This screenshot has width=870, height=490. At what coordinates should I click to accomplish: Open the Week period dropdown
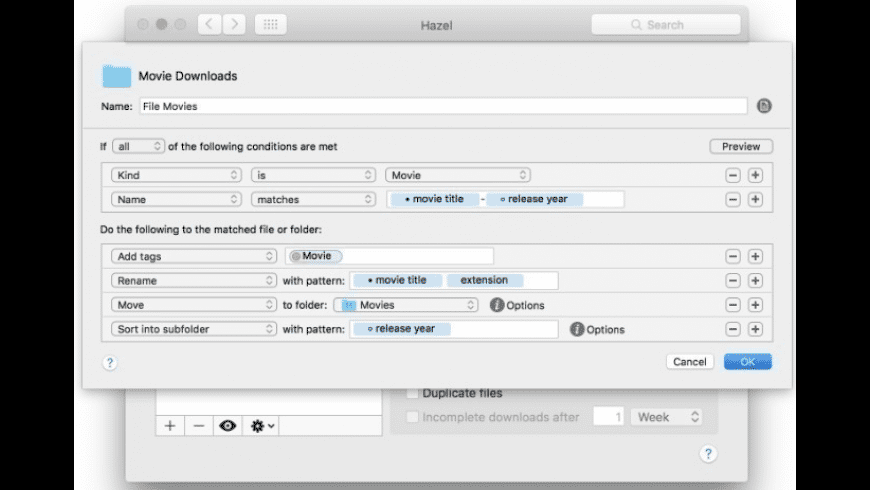tap(666, 417)
